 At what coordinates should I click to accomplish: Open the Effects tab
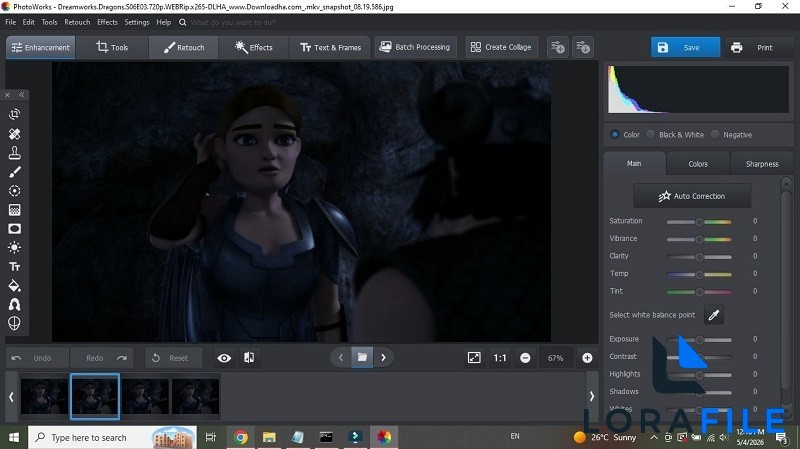click(254, 47)
